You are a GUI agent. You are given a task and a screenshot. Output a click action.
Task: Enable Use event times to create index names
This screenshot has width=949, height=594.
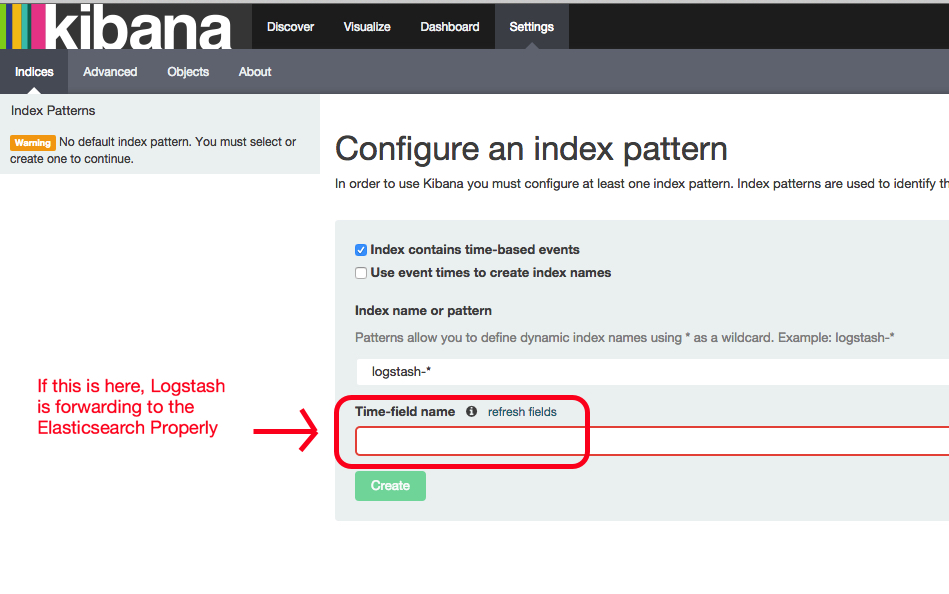(361, 273)
